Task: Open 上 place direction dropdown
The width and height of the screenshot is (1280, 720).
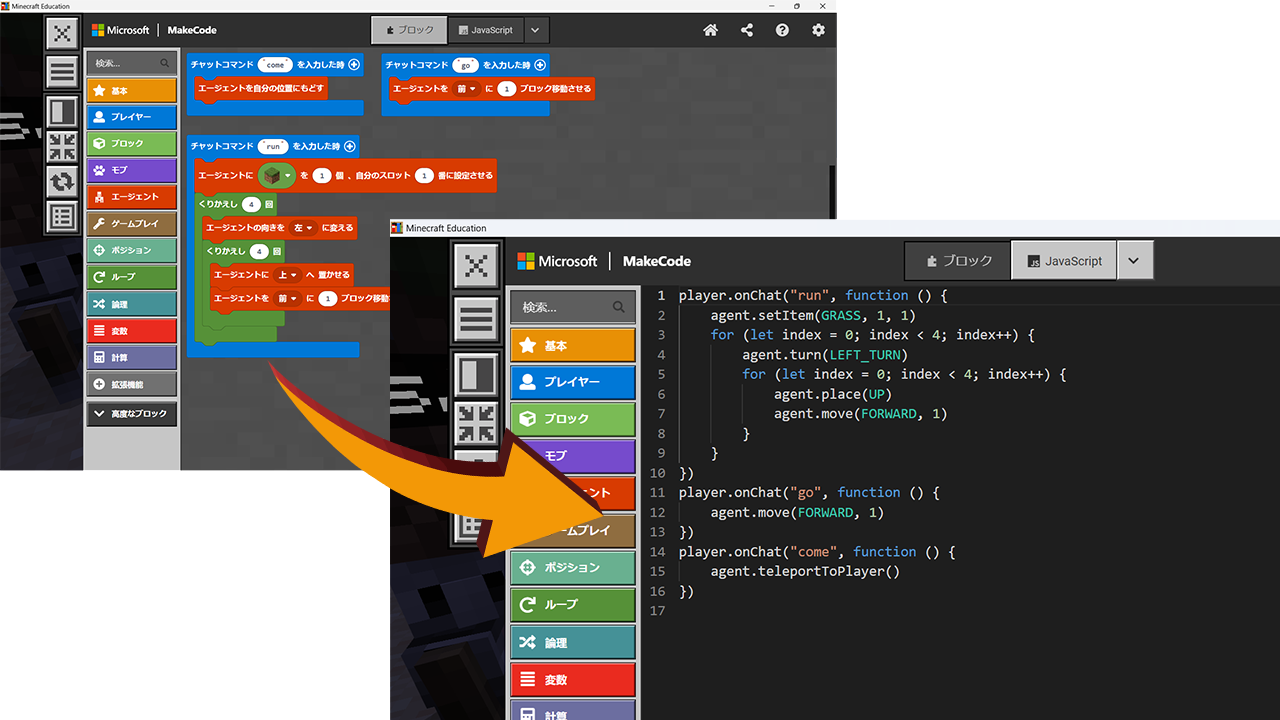Action: click(287, 274)
